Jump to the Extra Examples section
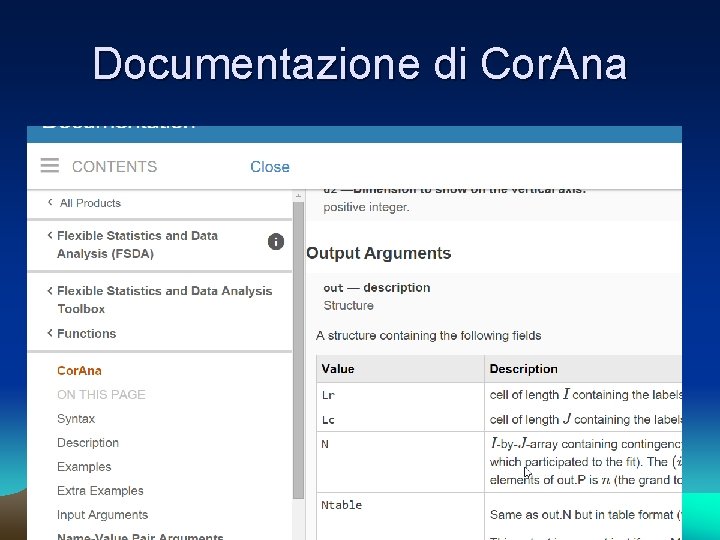Viewport: 720px width, 540px height. pyautogui.click(x=100, y=490)
